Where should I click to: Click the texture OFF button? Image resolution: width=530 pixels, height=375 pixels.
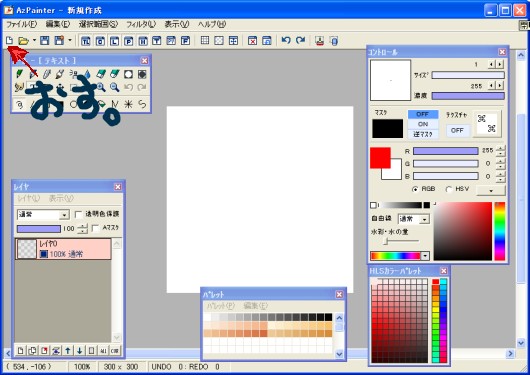(457, 131)
